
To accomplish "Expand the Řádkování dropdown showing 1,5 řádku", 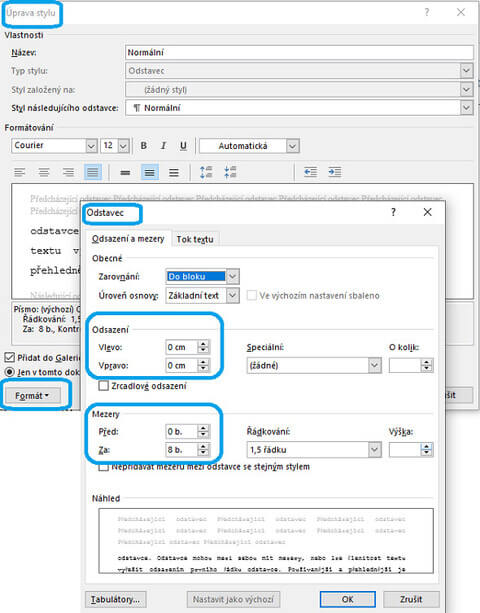I will point(314,450).
